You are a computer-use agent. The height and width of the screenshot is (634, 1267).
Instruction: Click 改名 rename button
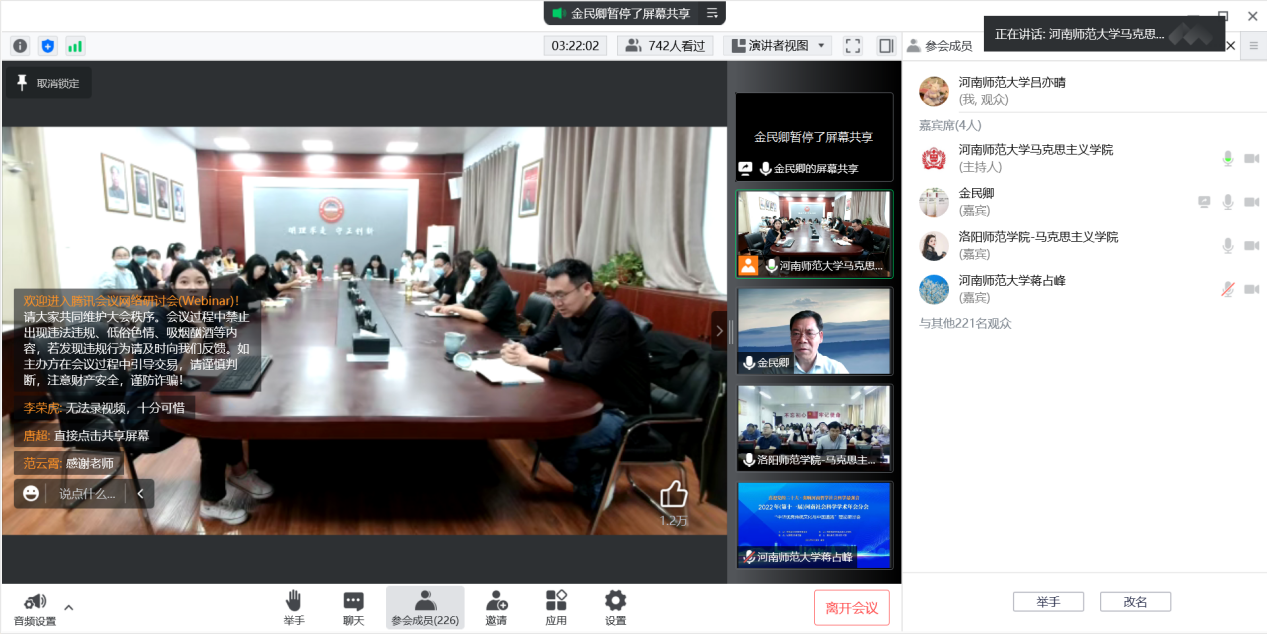tap(1135, 602)
